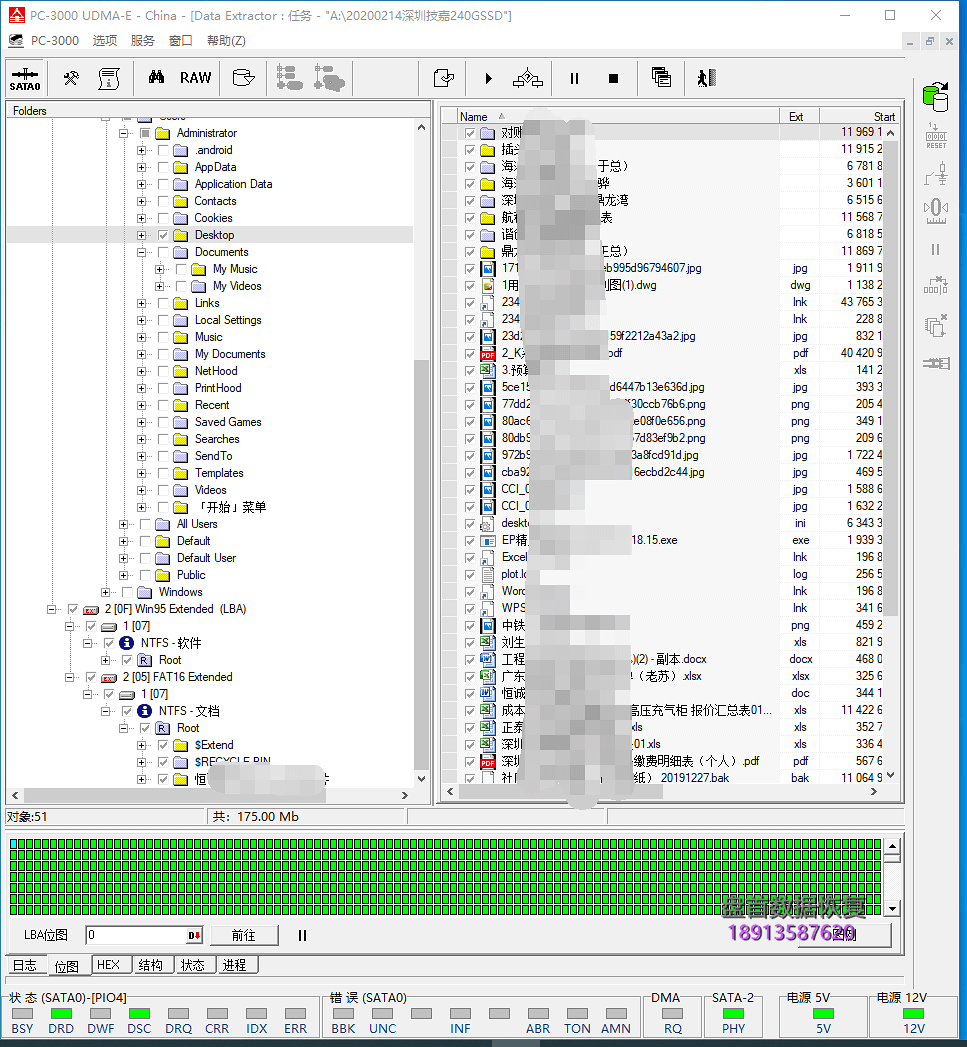Click the power switch icon in right sidebar
Image resolution: width=967 pixels, height=1047 pixels.
pyautogui.click(x=936, y=176)
